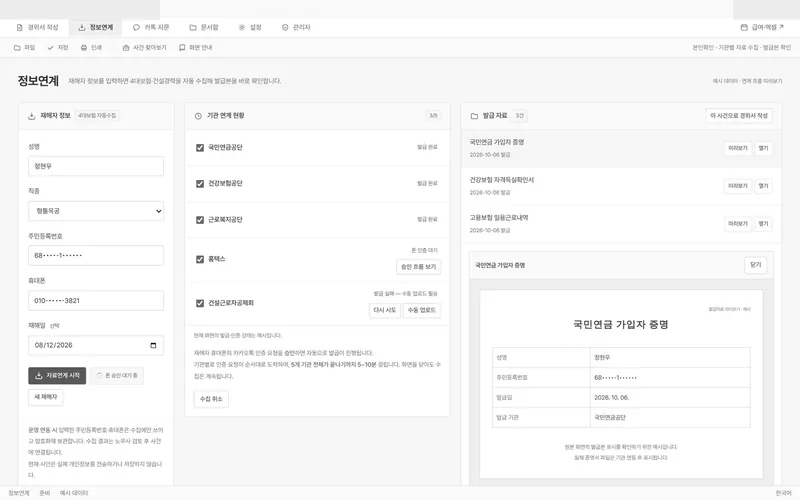Click 승인 흐름 보기 for 홈택스
The width and height of the screenshot is (800, 500).
[x=418, y=267]
